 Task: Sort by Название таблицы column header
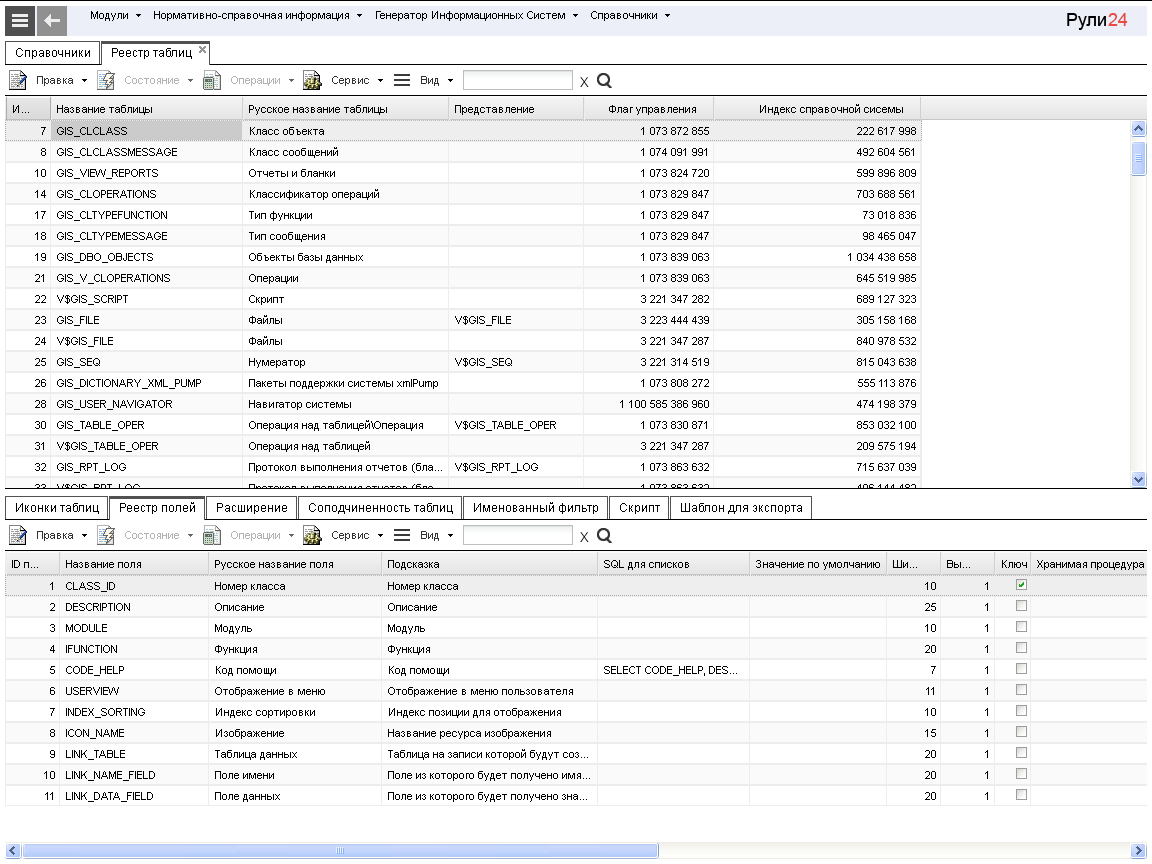pyautogui.click(x=146, y=109)
